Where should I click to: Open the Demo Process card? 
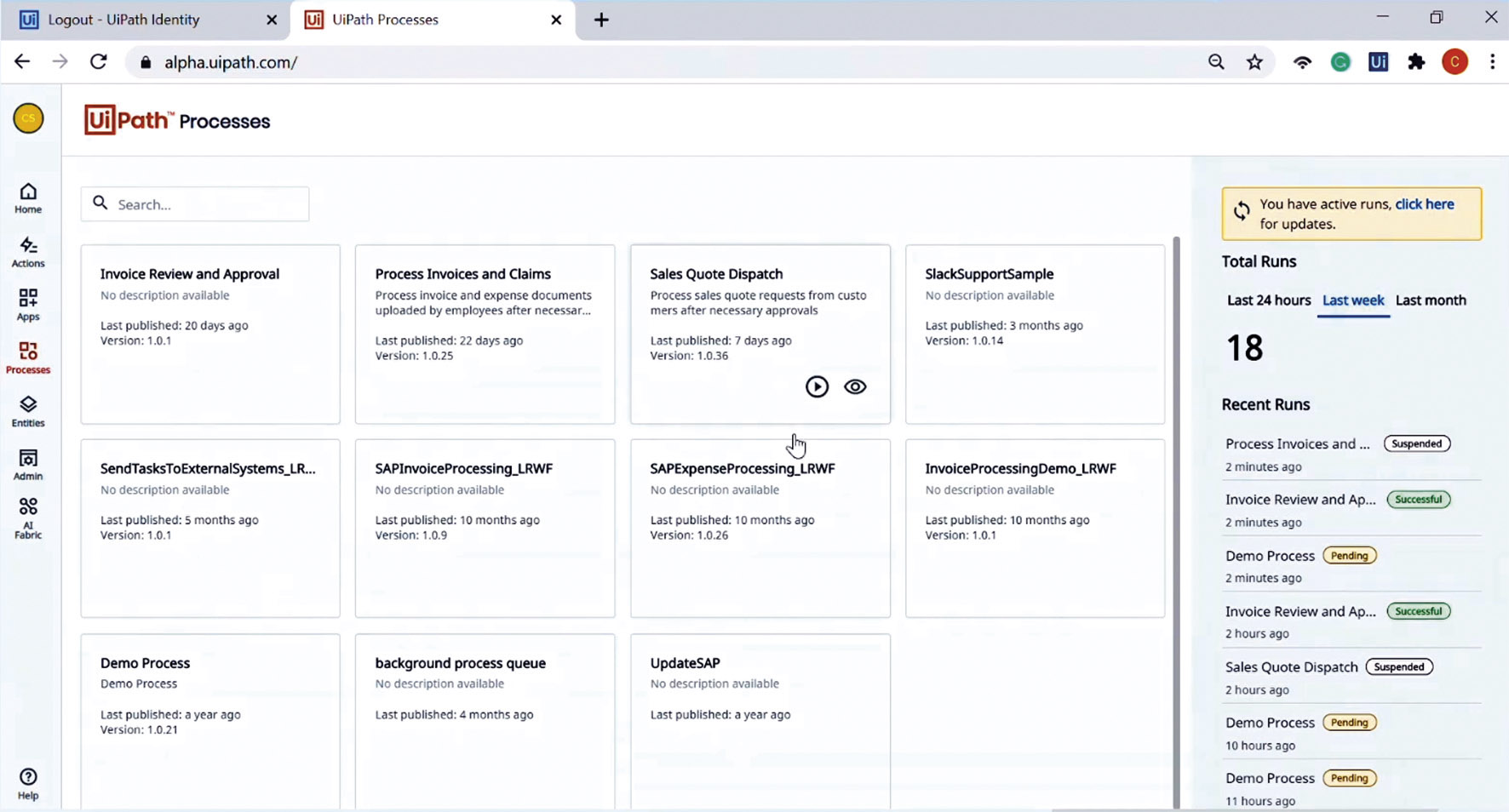(210, 722)
